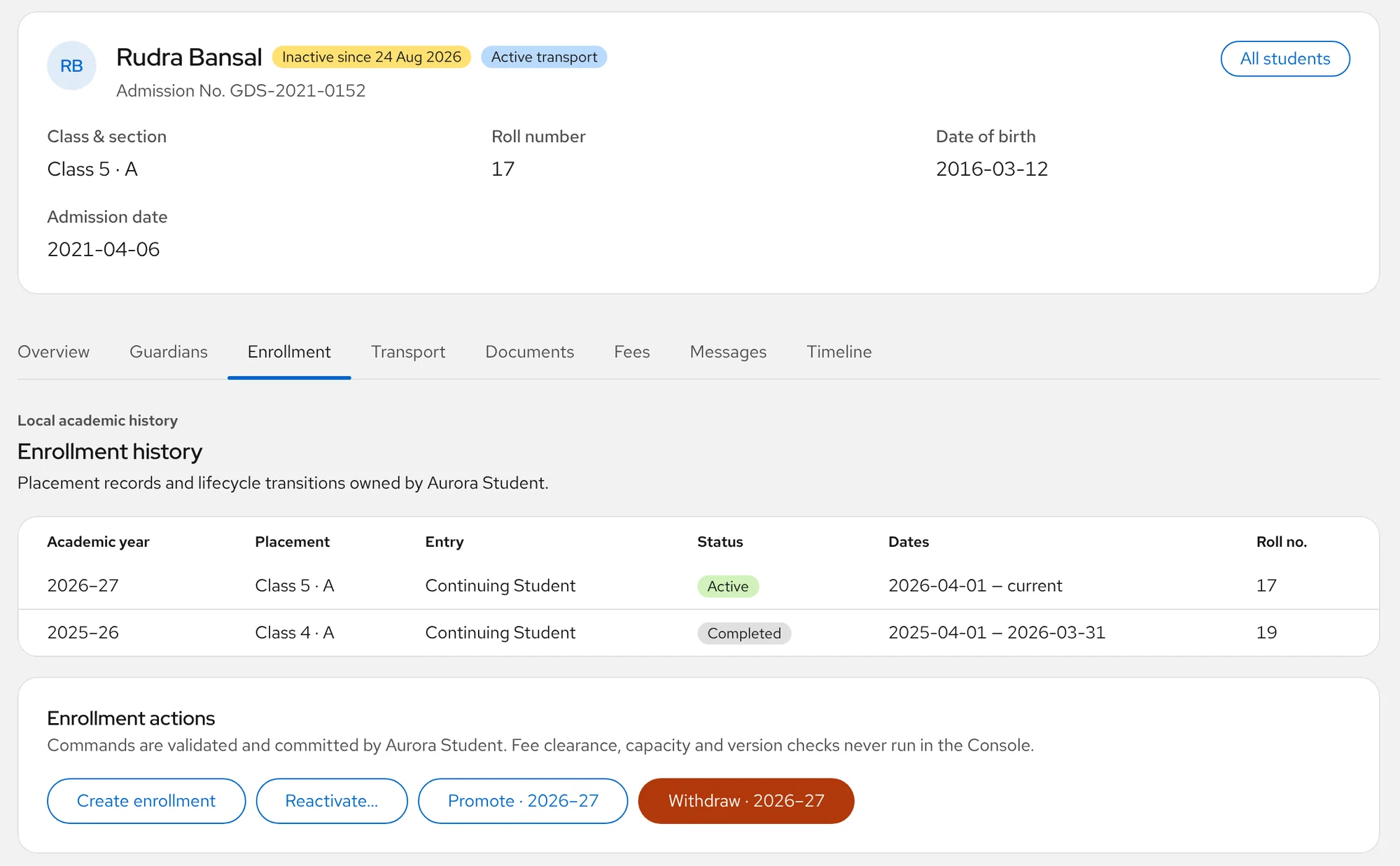Click dates 2025-04-01 – 2026-03-31
Screen dimensions: 1400x866
tap(997, 632)
